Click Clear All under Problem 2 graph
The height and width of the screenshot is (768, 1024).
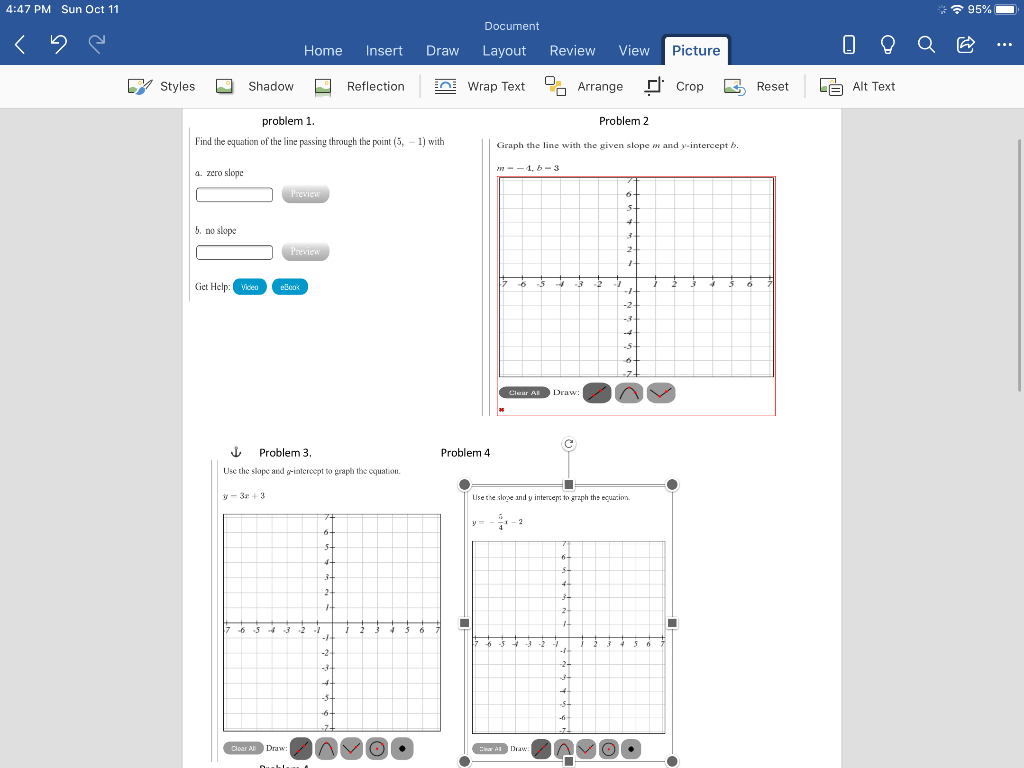524,392
